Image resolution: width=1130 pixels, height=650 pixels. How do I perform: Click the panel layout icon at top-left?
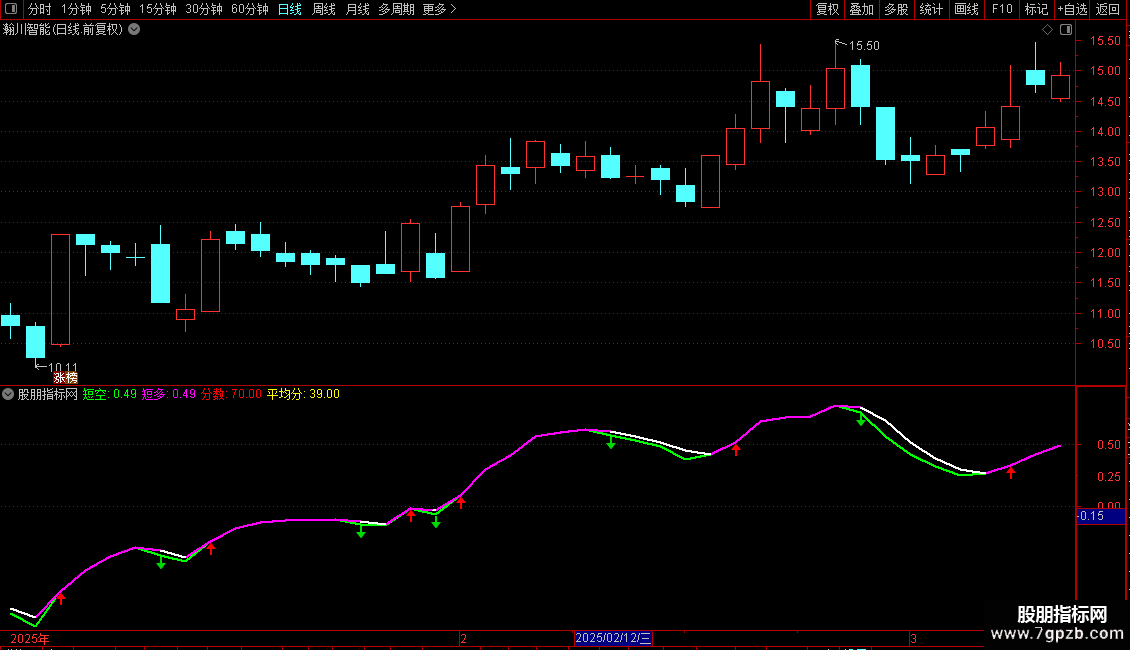pyautogui.click(x=11, y=9)
